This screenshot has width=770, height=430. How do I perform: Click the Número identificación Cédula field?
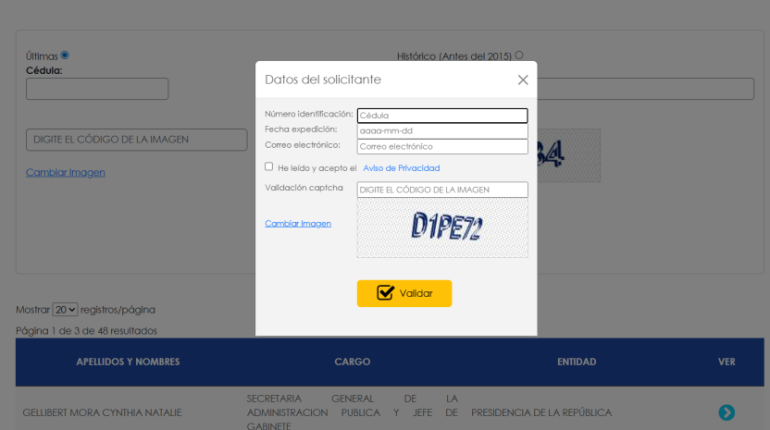point(442,115)
